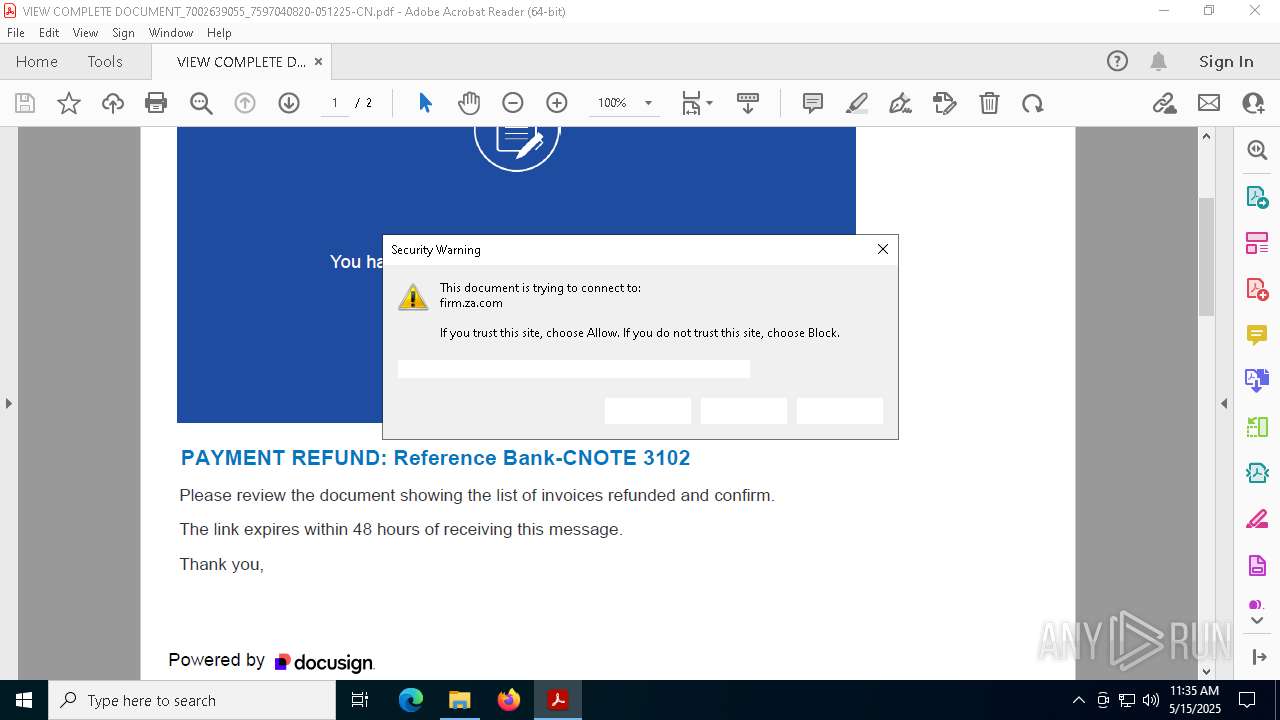Screen dimensions: 1280x720
Task: Delete with the trash icon
Action: coord(989,103)
